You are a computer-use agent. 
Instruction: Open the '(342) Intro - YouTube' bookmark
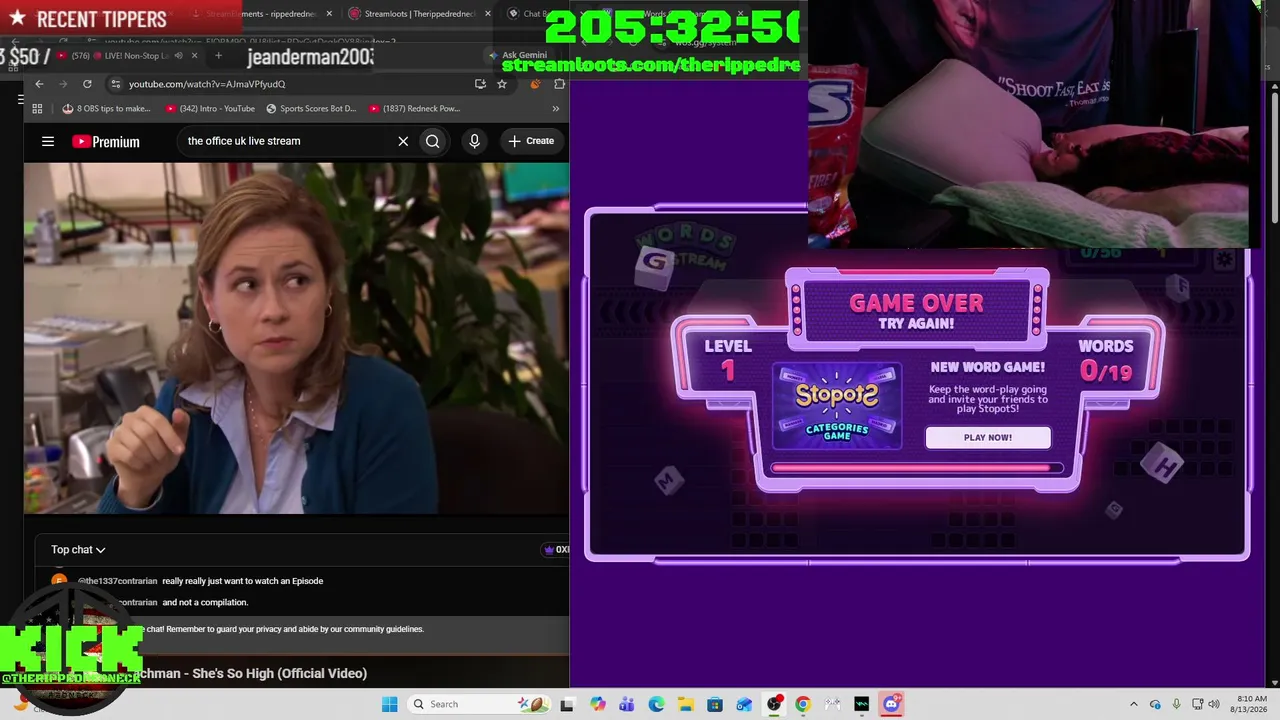pos(211,108)
